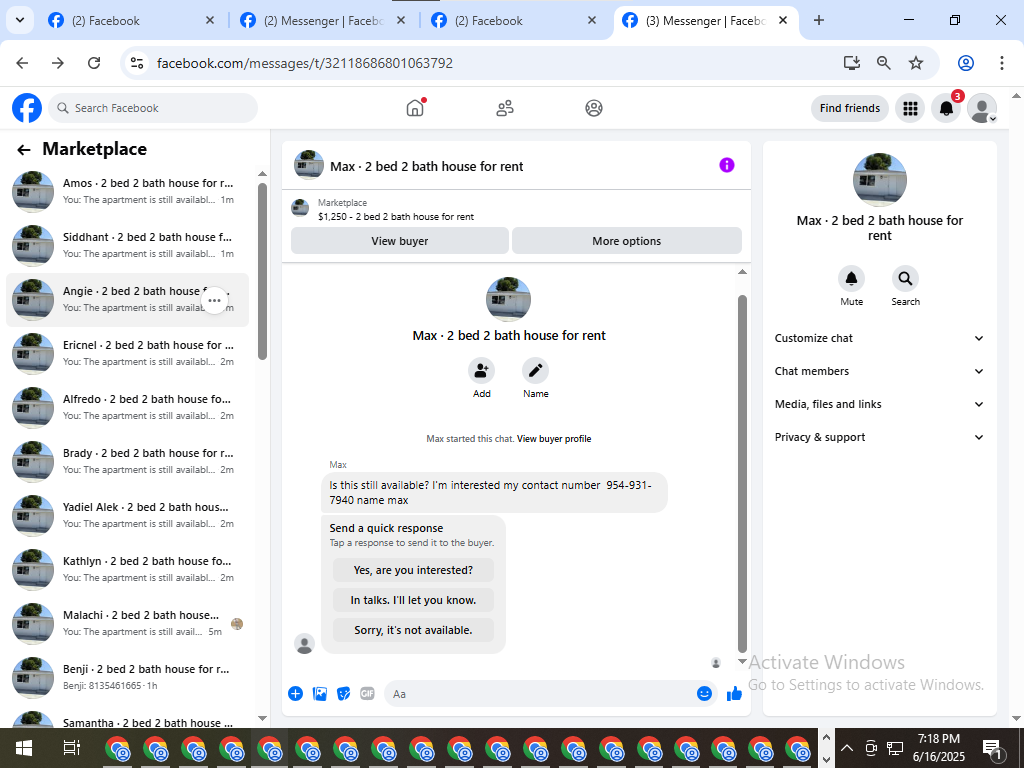Open a new browser tab

[x=819, y=20]
